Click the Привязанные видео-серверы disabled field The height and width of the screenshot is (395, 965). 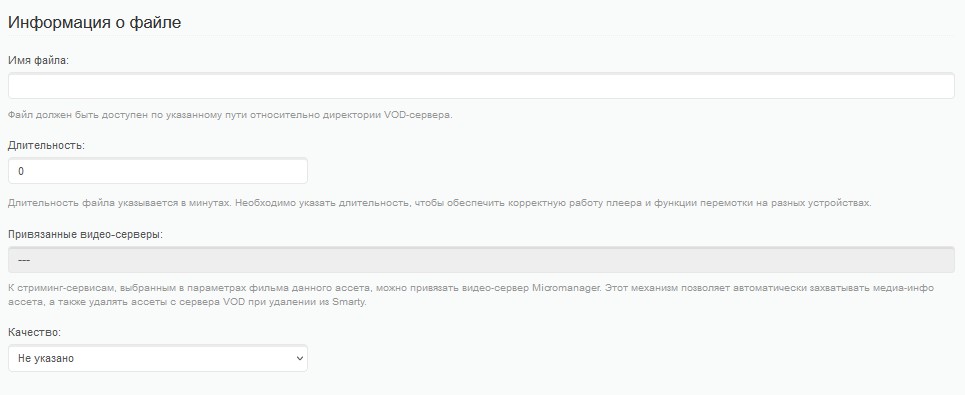pyautogui.click(x=481, y=260)
